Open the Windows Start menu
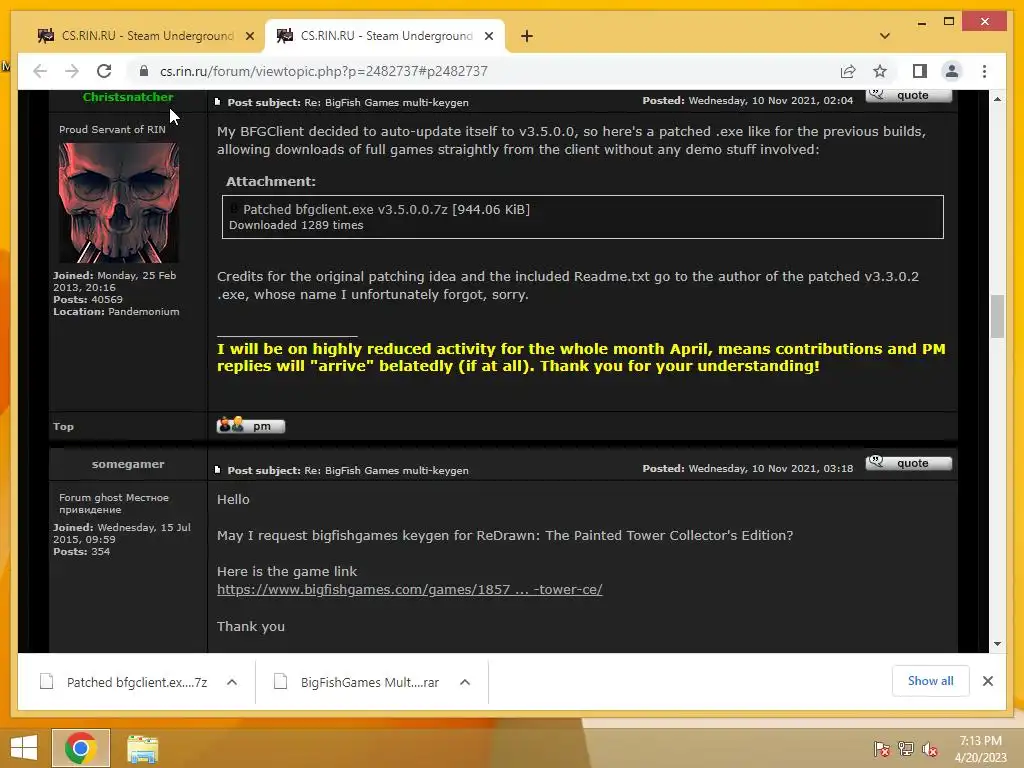1024x768 pixels. pos(24,748)
